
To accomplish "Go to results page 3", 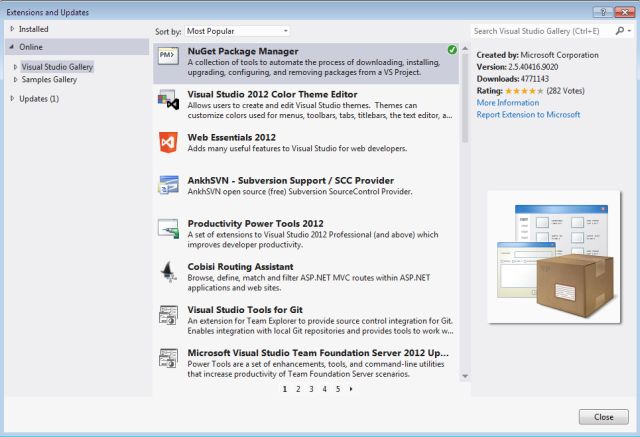I will (x=311, y=389).
